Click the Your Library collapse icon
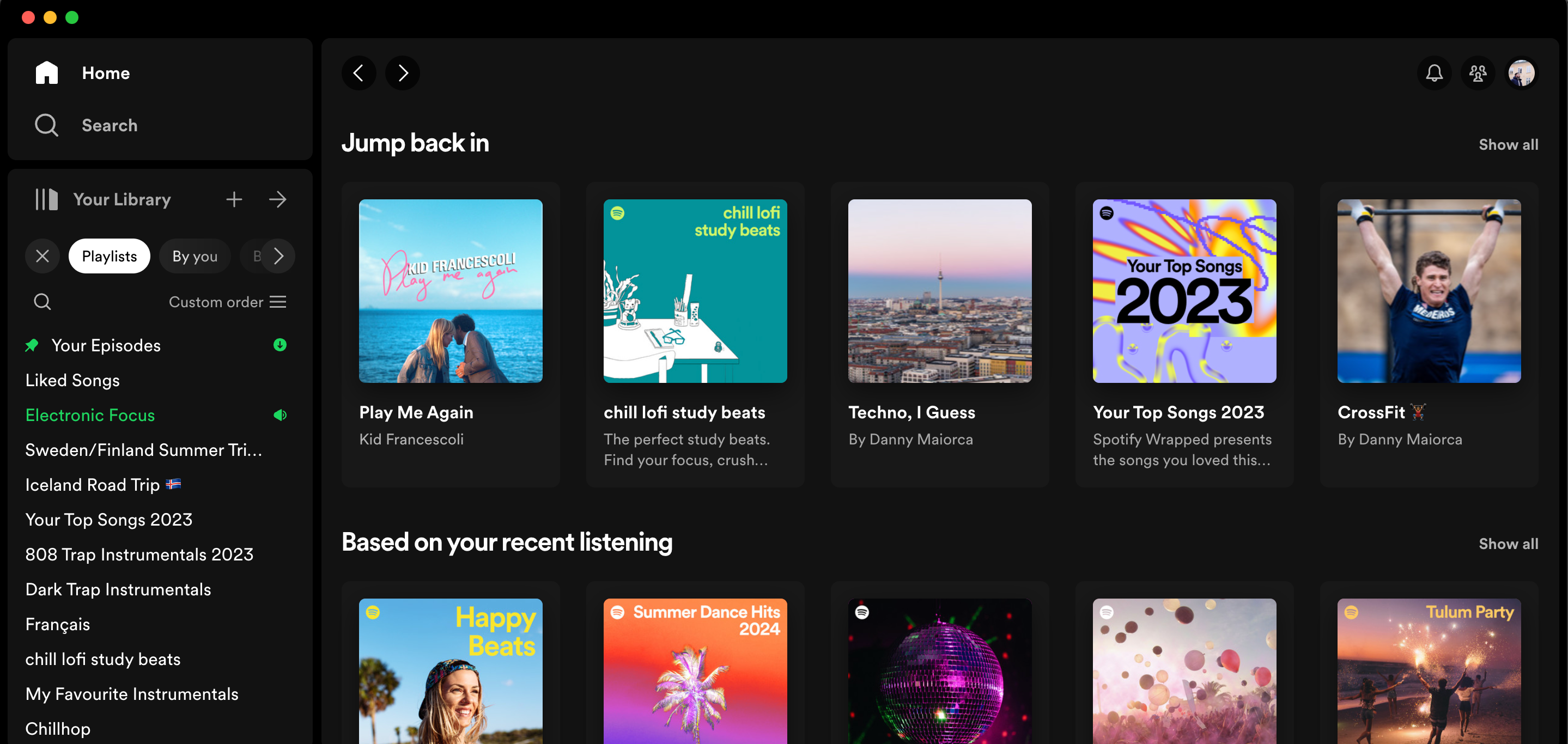Viewport: 1568px width, 744px height. pos(46,199)
